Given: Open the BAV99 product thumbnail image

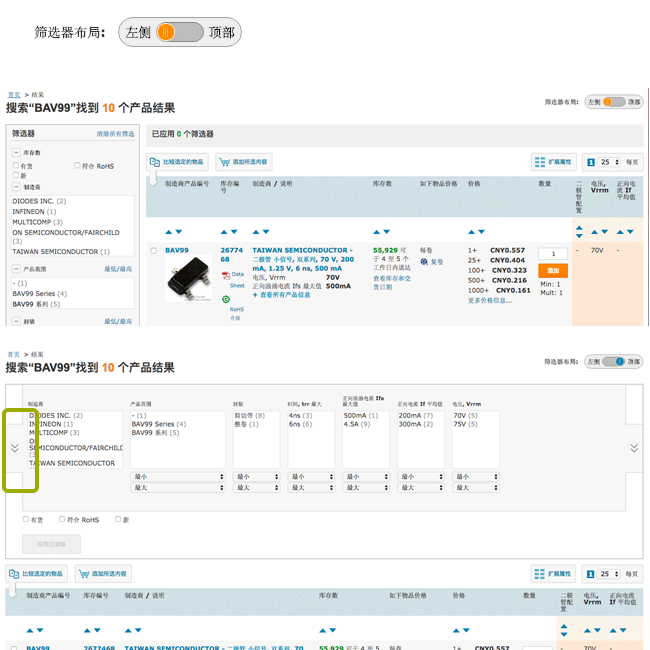Looking at the screenshot, I should pos(189,278).
